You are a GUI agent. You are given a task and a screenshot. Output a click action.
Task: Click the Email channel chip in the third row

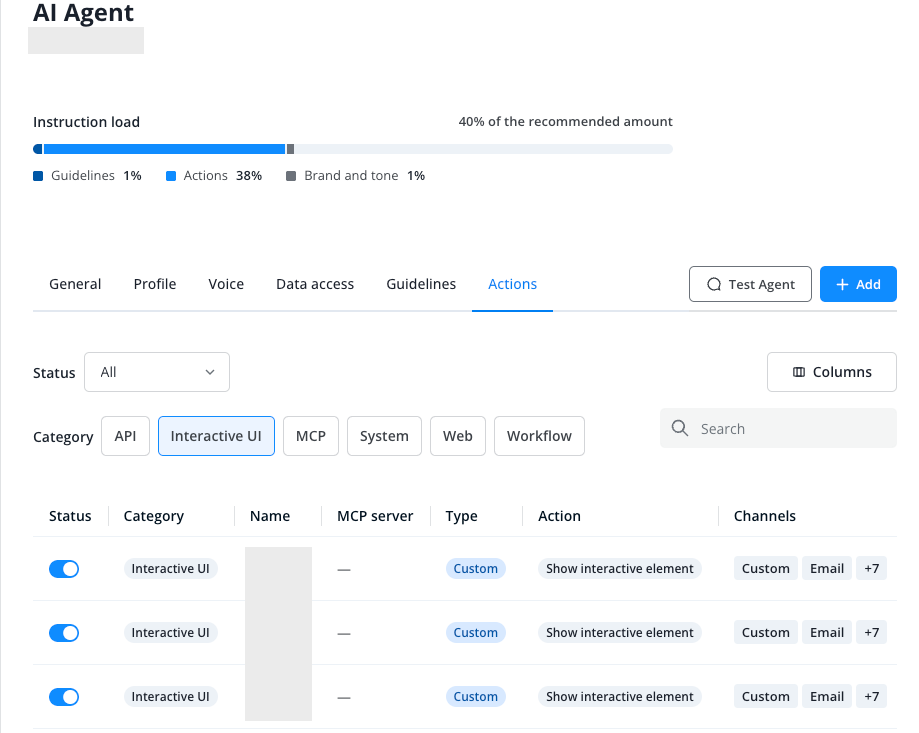click(827, 696)
